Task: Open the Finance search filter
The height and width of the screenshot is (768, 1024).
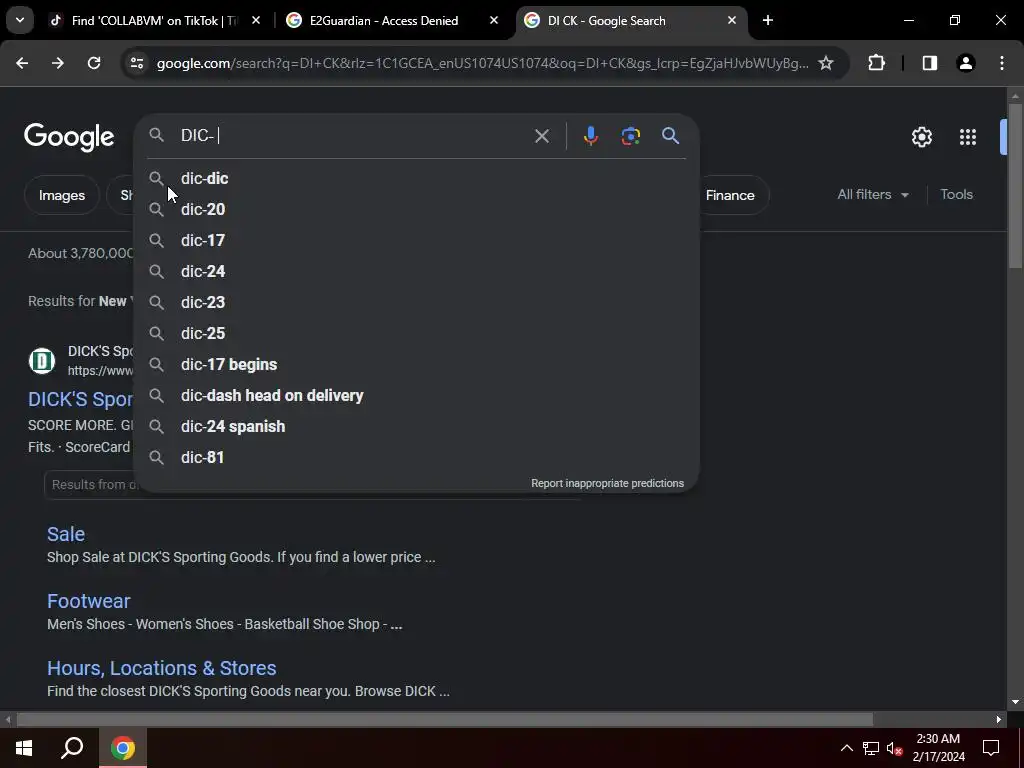Action: click(730, 195)
